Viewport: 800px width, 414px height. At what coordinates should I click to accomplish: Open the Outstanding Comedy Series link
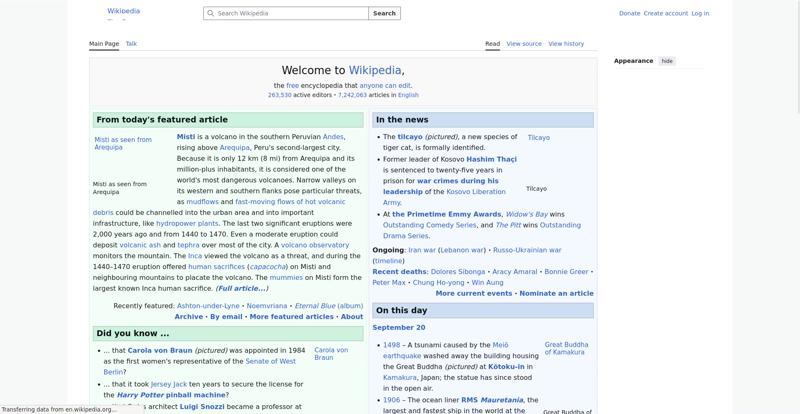coord(430,225)
